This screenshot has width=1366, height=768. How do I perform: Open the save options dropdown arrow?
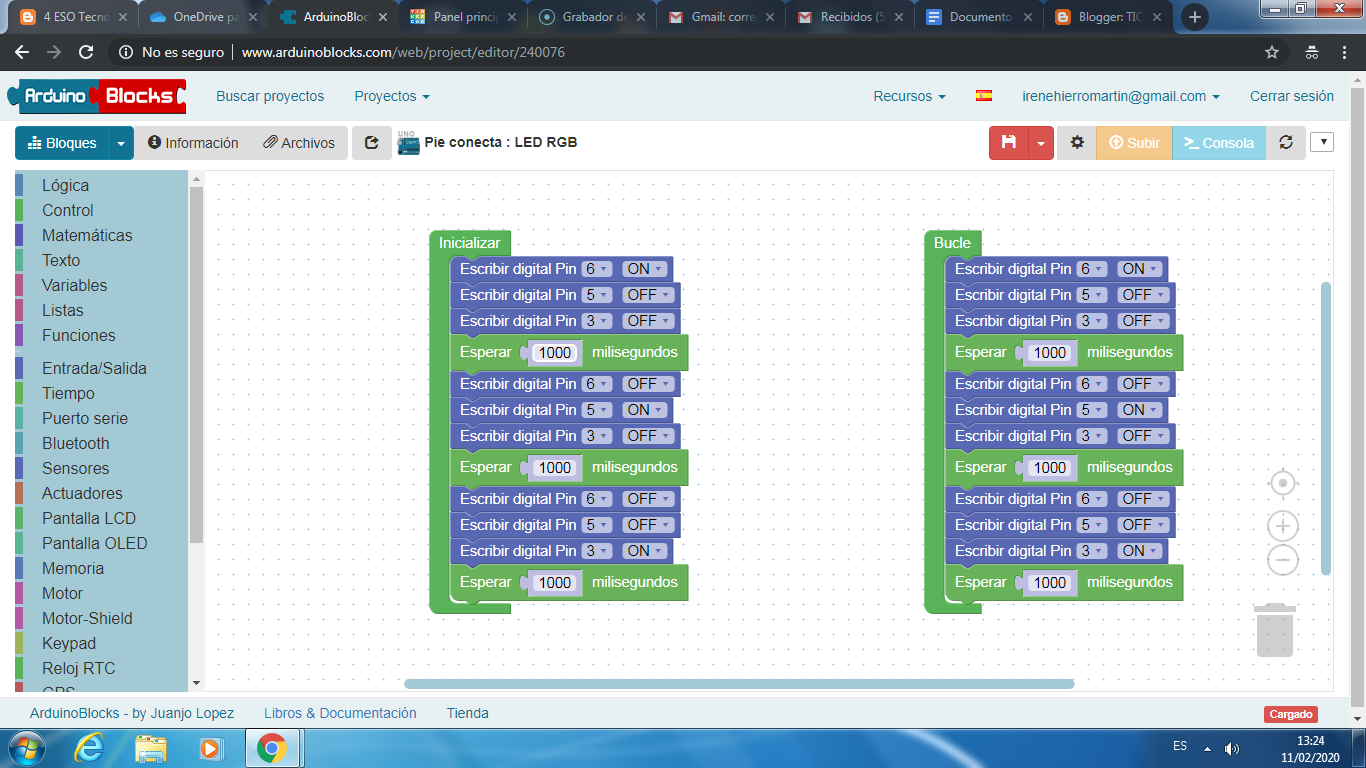pos(1041,143)
